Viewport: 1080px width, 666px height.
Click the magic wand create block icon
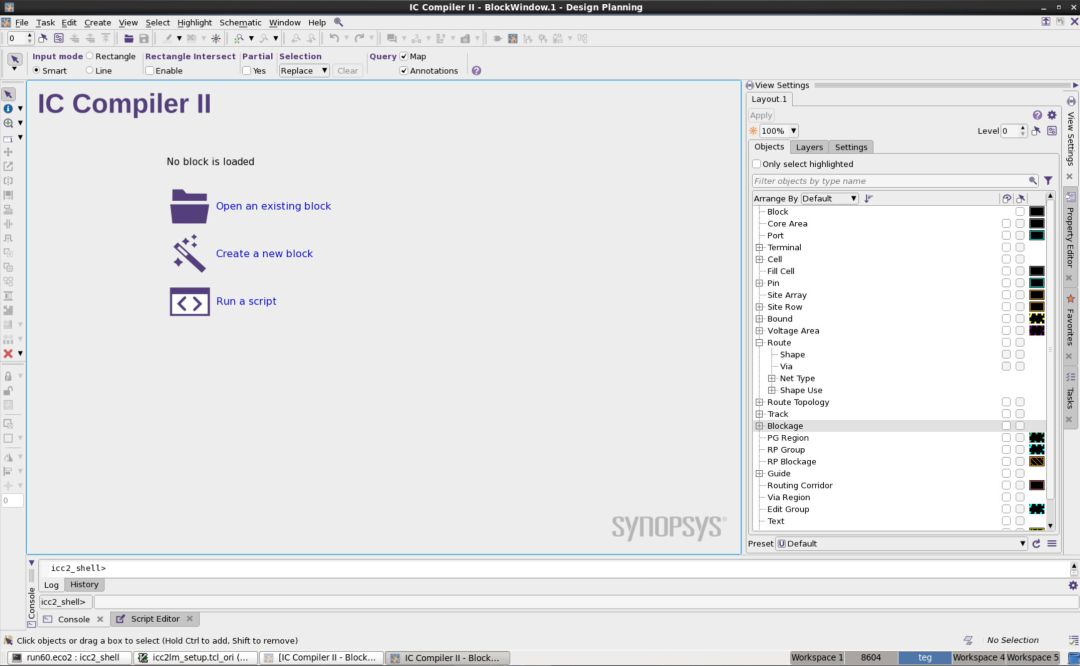tap(189, 253)
